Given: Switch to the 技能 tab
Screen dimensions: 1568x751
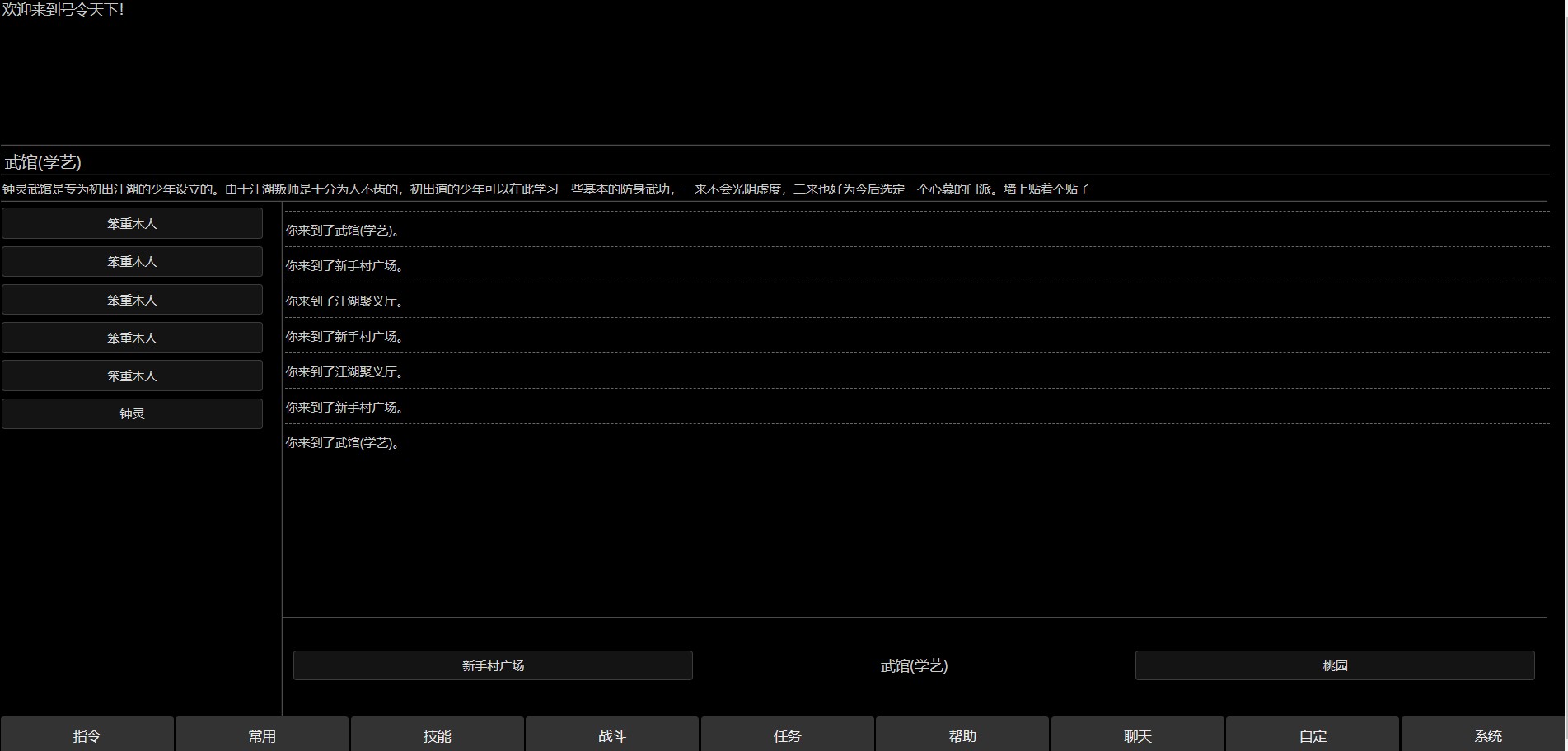Looking at the screenshot, I should click(438, 735).
